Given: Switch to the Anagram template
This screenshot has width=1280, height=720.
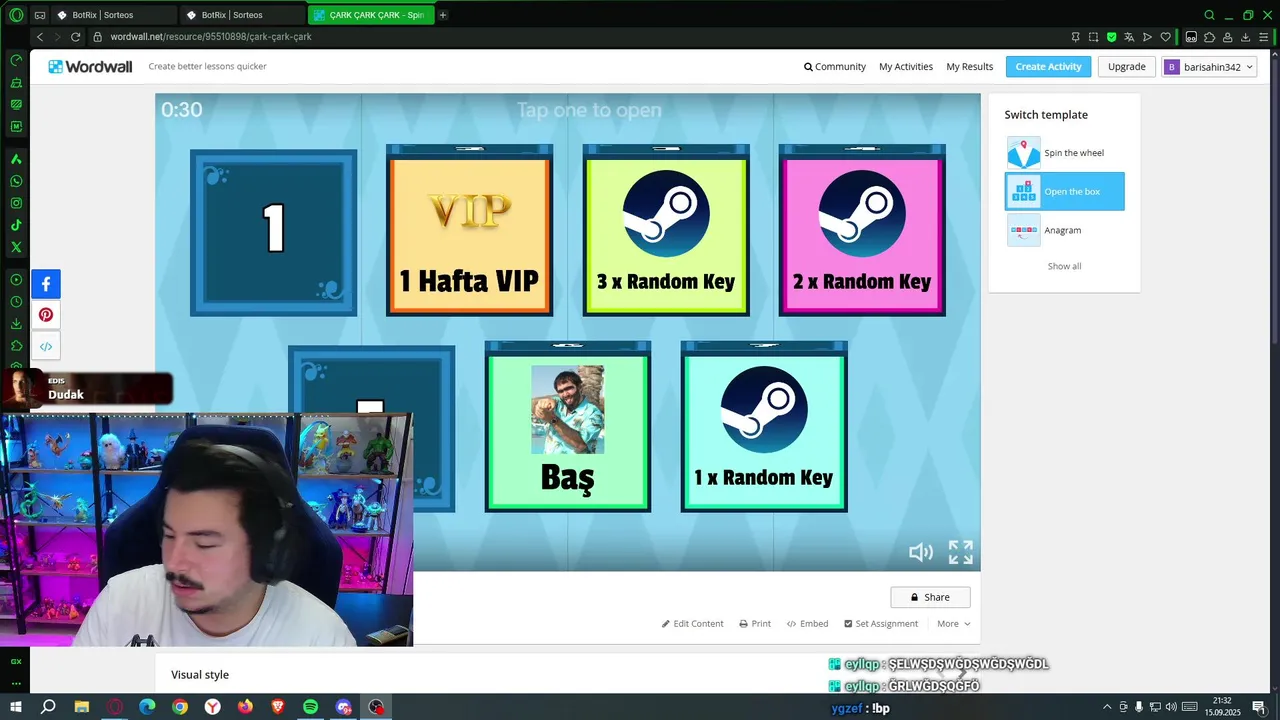Looking at the screenshot, I should 1064,230.
